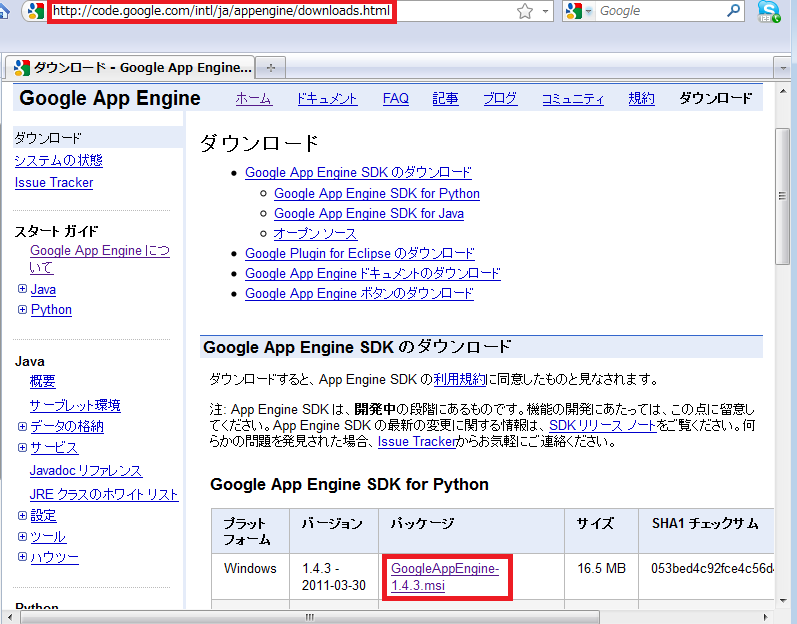Open 規約 in the top navigation
The width and height of the screenshot is (797, 624).
pyautogui.click(x=641, y=98)
